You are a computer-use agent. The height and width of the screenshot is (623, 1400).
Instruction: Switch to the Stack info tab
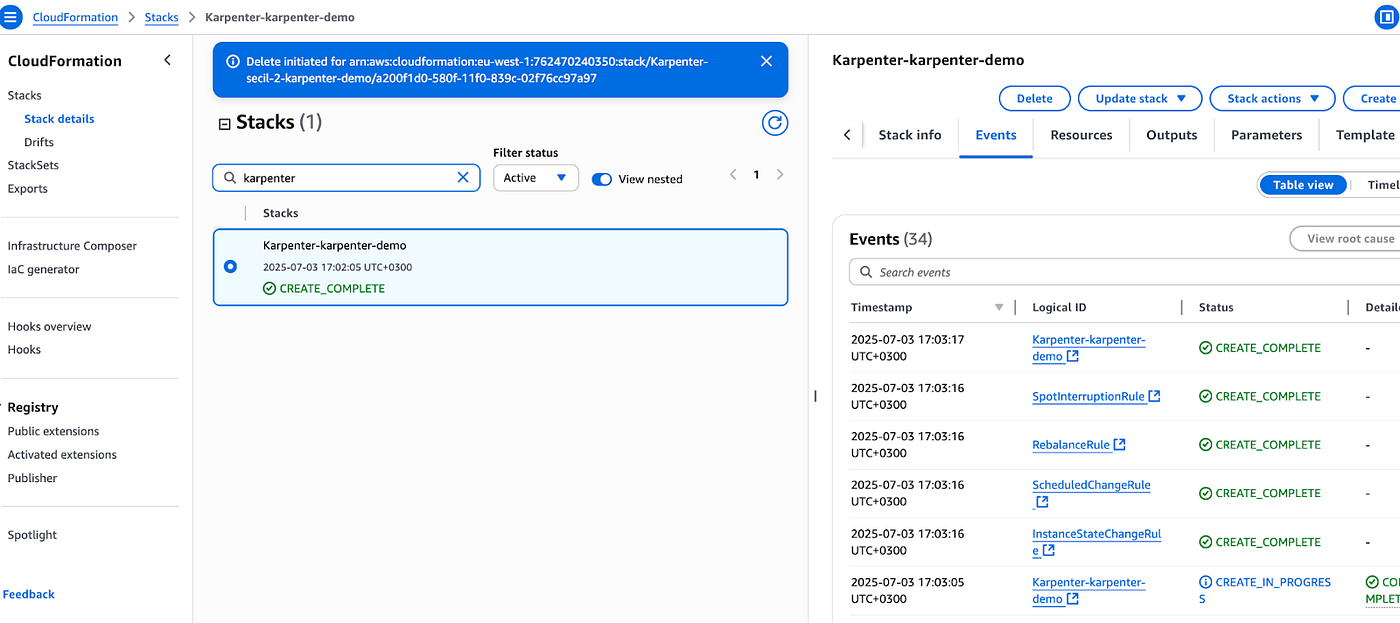(x=910, y=135)
